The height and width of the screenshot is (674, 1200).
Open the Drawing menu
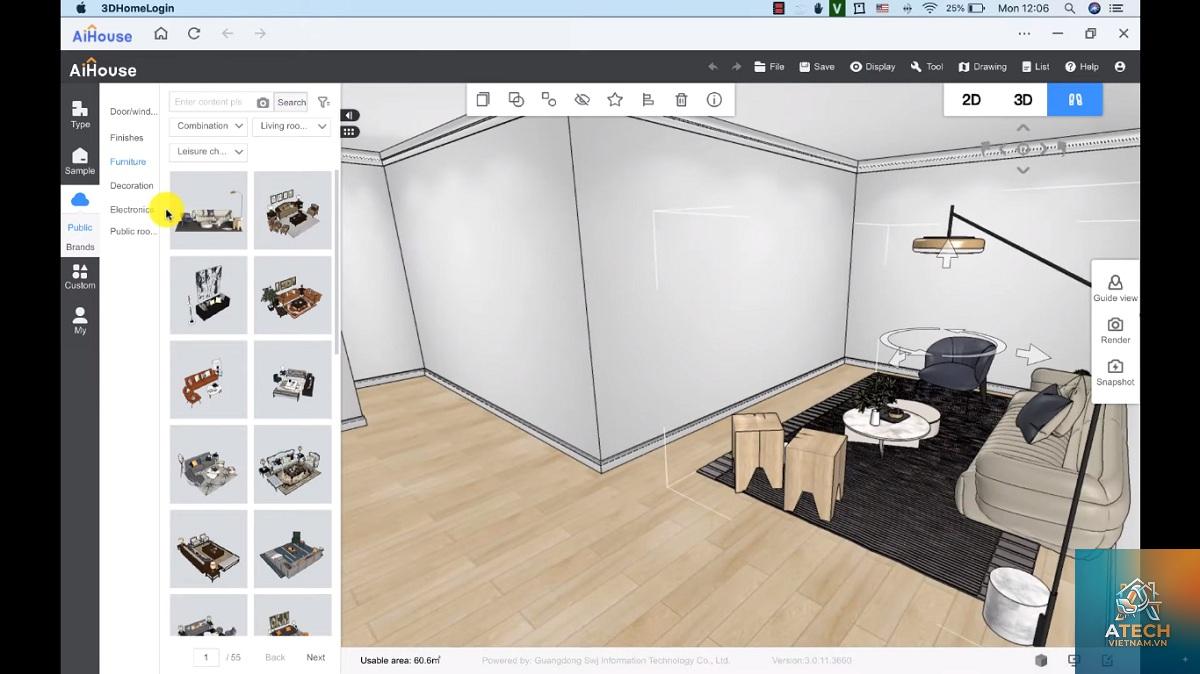coord(982,67)
